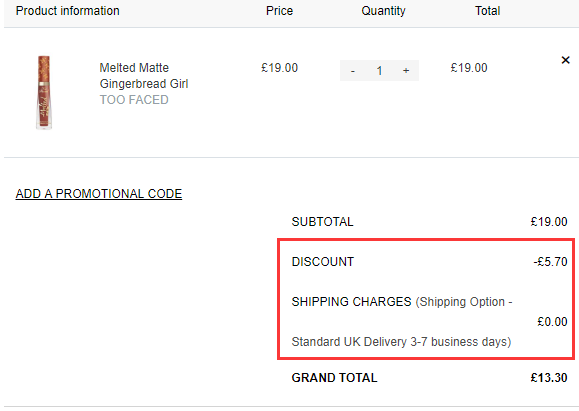Click the Product information column header
579x411 pixels.
pyautogui.click(x=68, y=11)
